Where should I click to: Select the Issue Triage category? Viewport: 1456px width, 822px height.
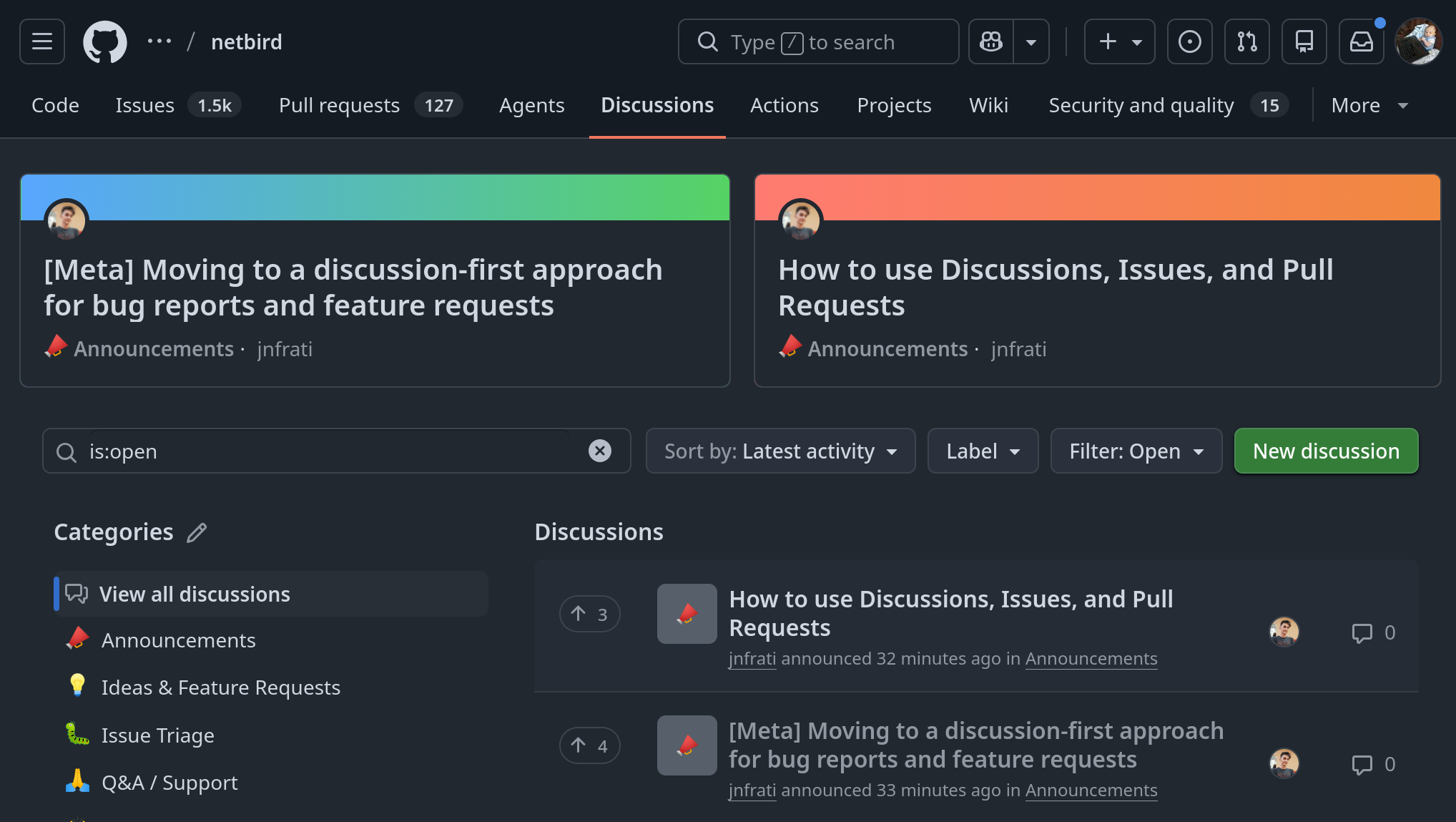pos(271,735)
